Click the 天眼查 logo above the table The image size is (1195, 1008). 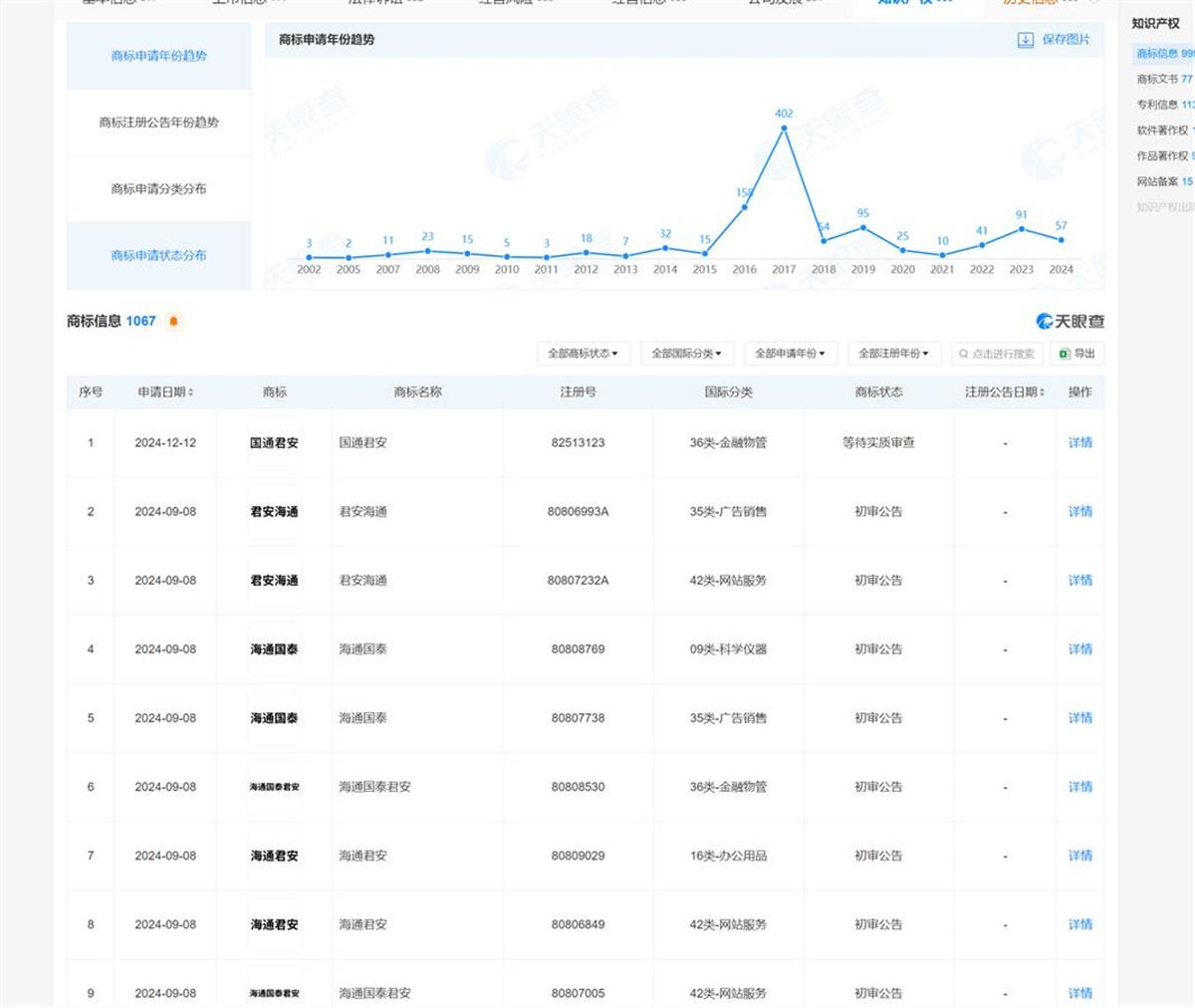tap(1070, 321)
